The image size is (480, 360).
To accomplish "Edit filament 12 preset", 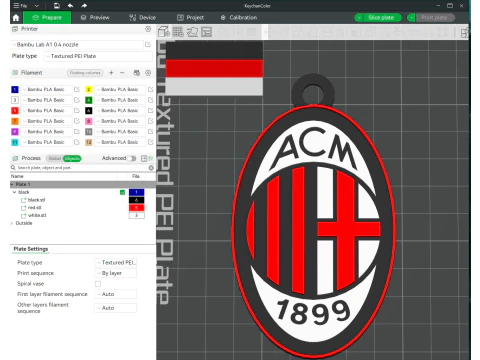I will pos(150,142).
